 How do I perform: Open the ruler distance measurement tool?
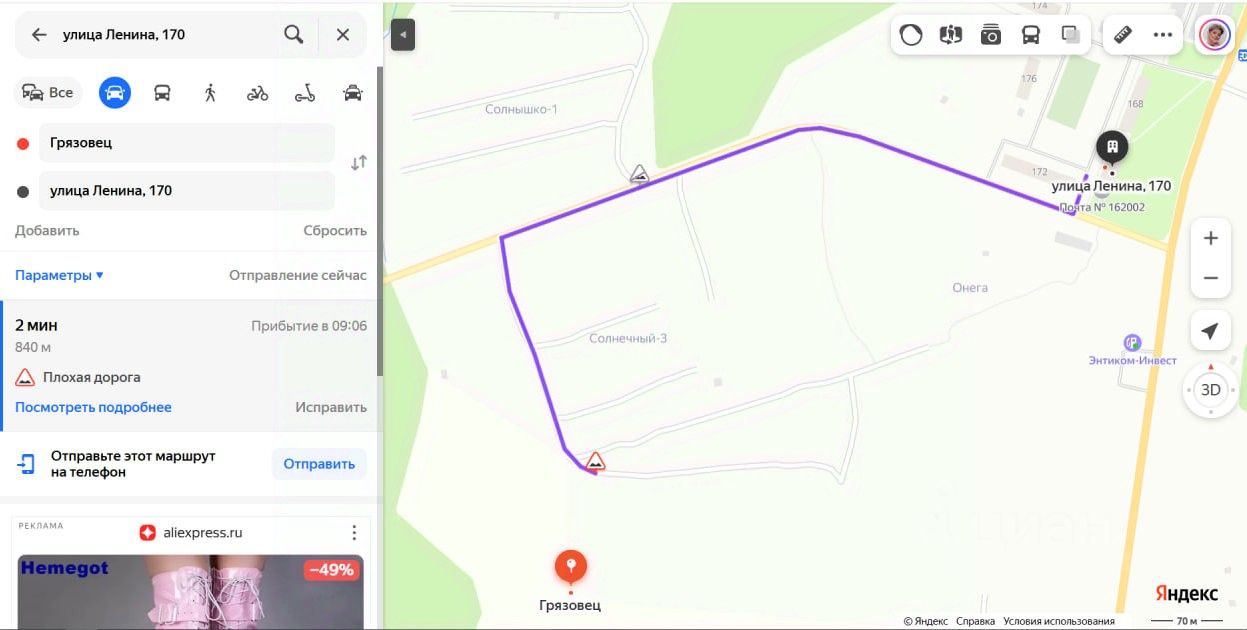tap(1122, 35)
